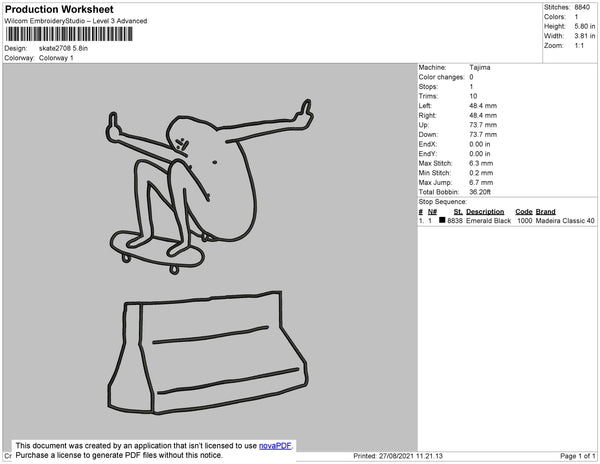Click the 'Colorway 1' value
Viewport: 600px width, 464px height.
pos(56,58)
